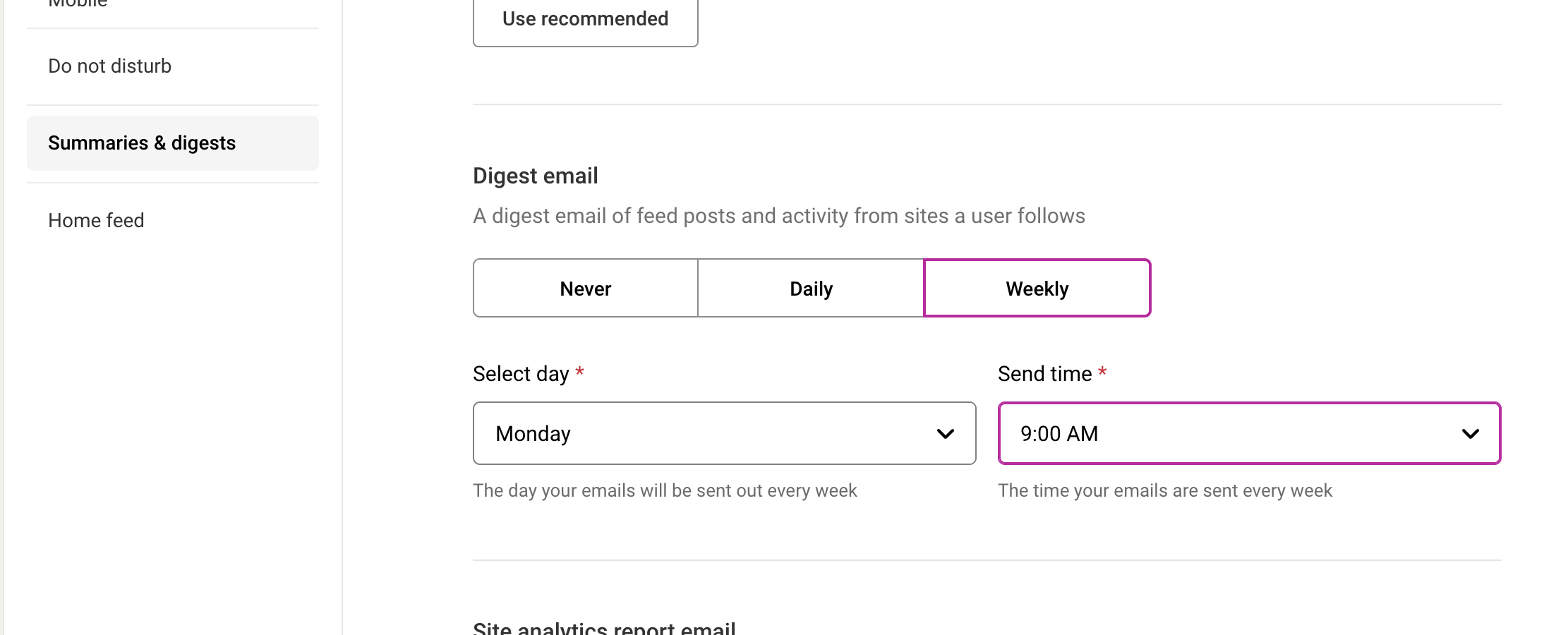The width and height of the screenshot is (1568, 635).
Task: Click the red asterisk beside Send time
Action: [x=1102, y=372]
